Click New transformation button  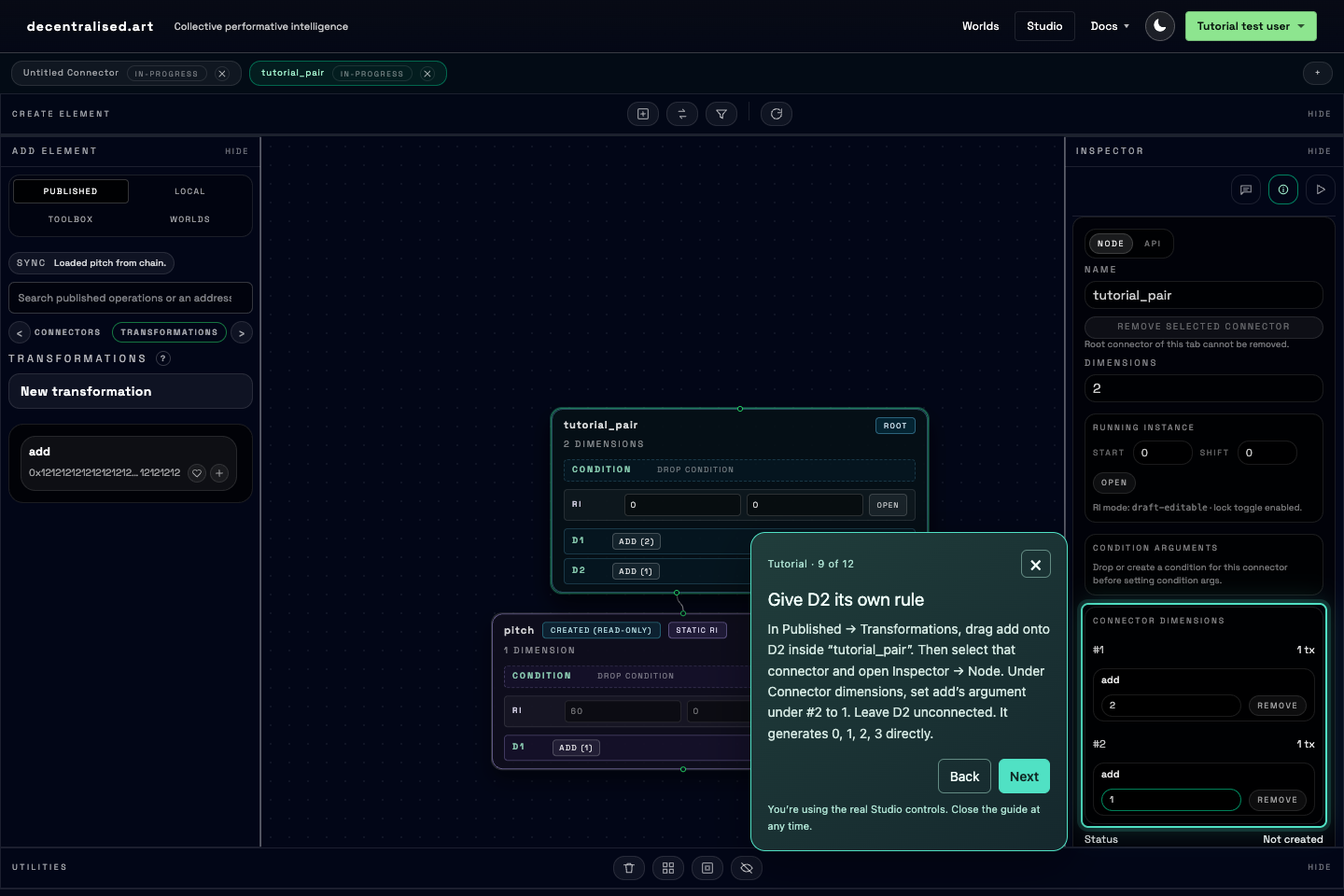tap(131, 391)
